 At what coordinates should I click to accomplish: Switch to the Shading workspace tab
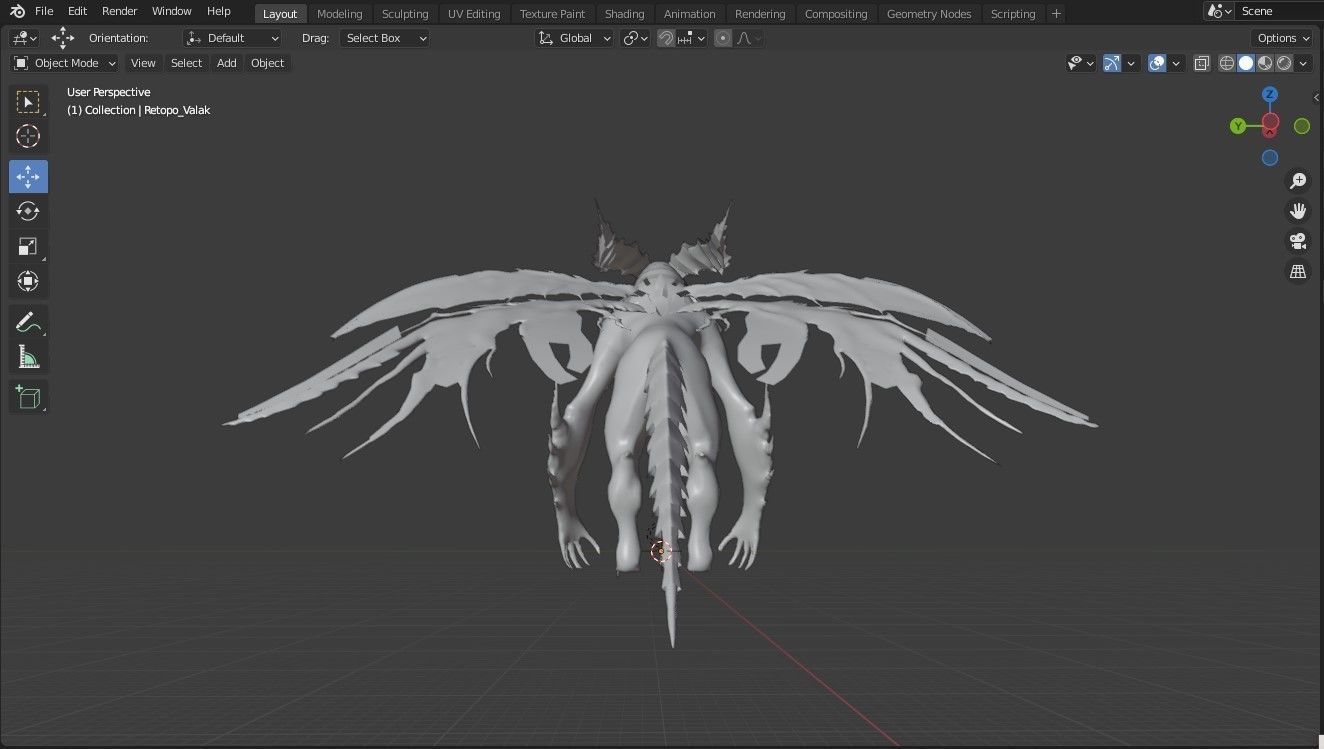point(624,14)
